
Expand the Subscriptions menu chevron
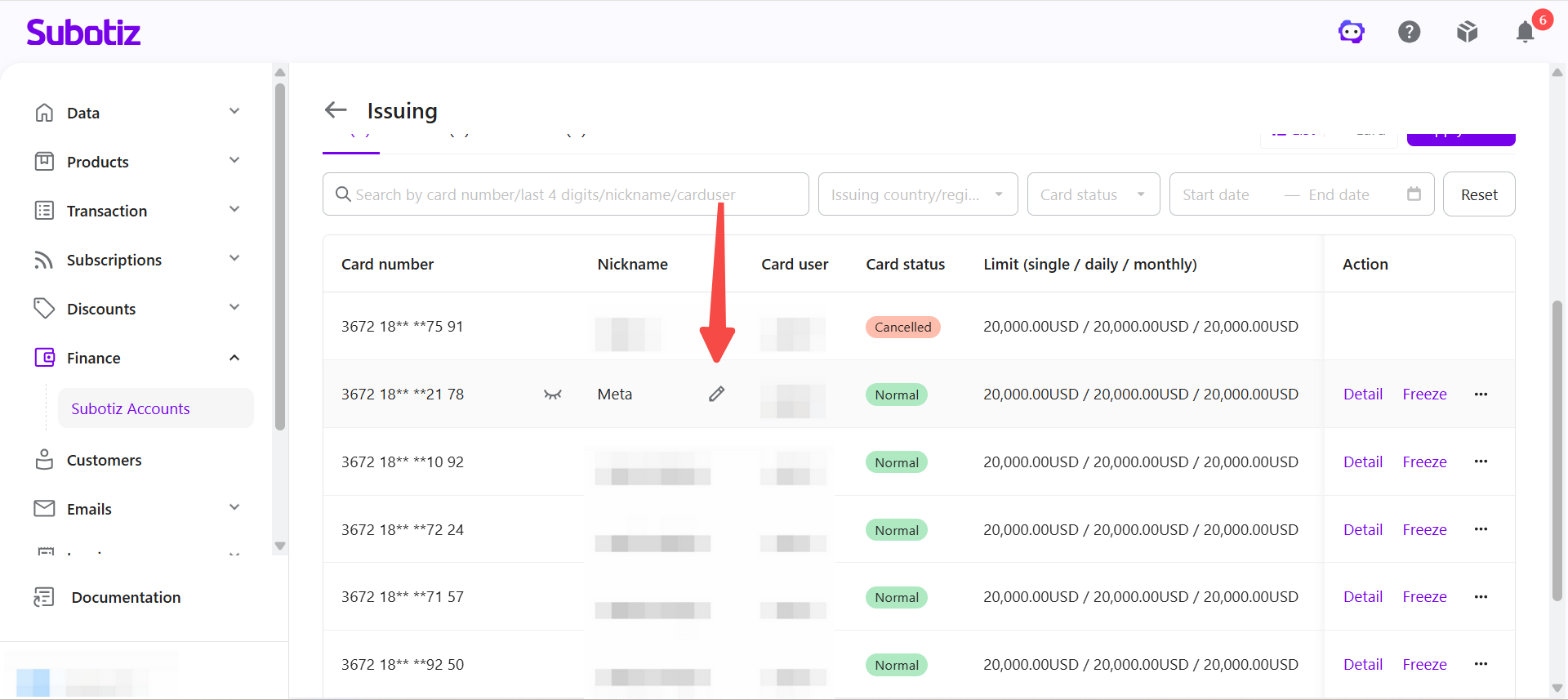point(234,259)
